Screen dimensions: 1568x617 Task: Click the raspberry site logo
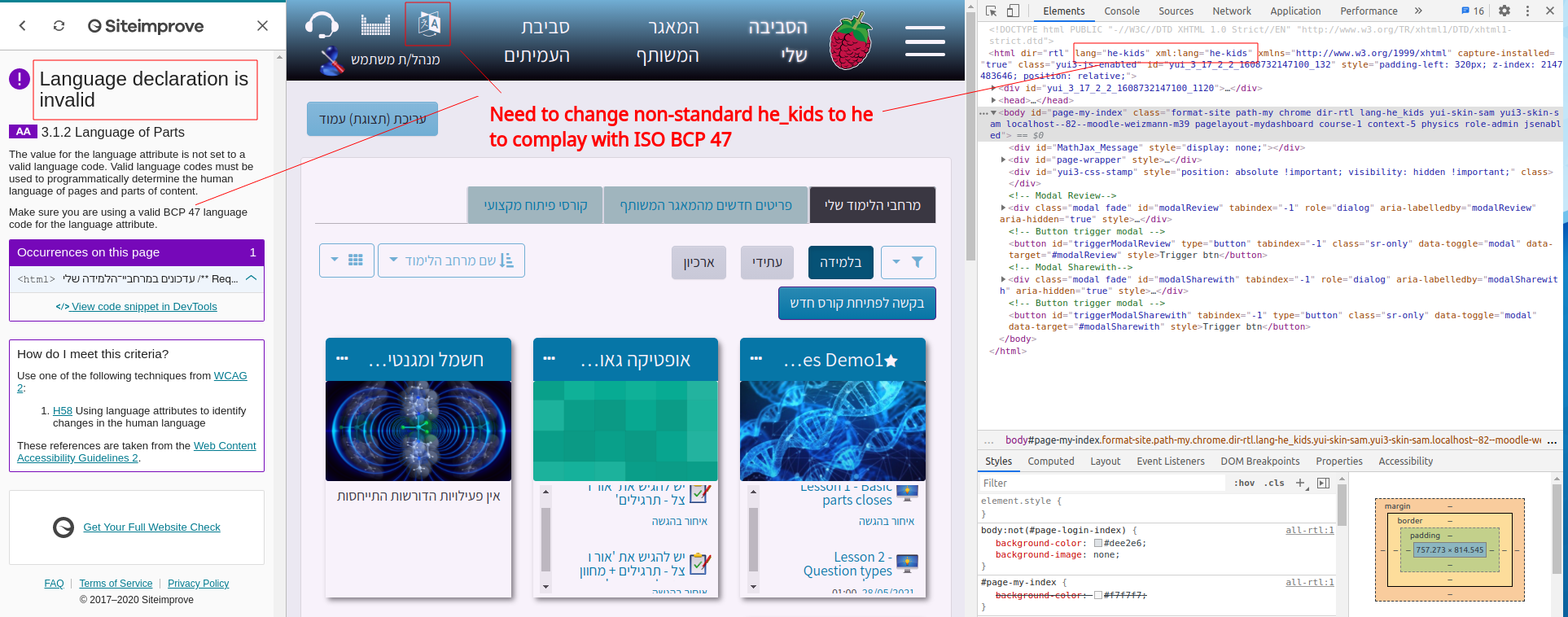click(851, 41)
